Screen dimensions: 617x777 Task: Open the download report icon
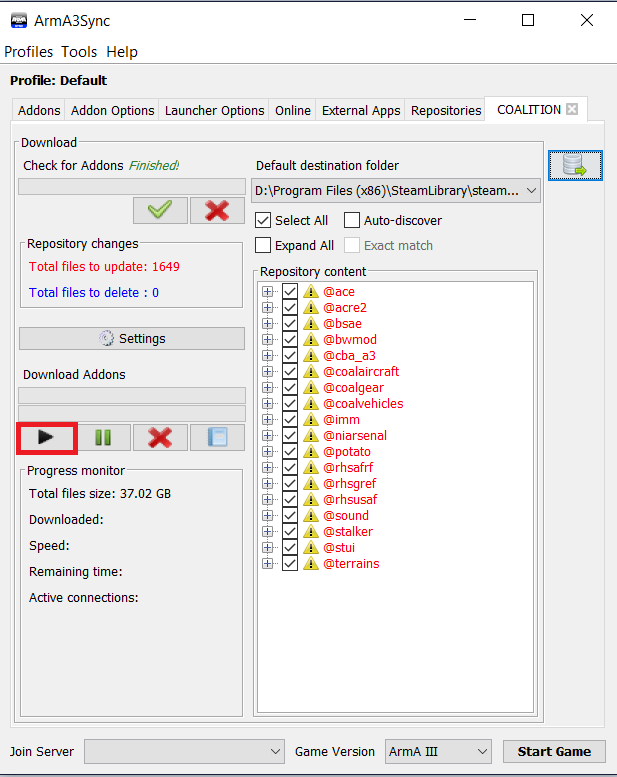[217, 437]
